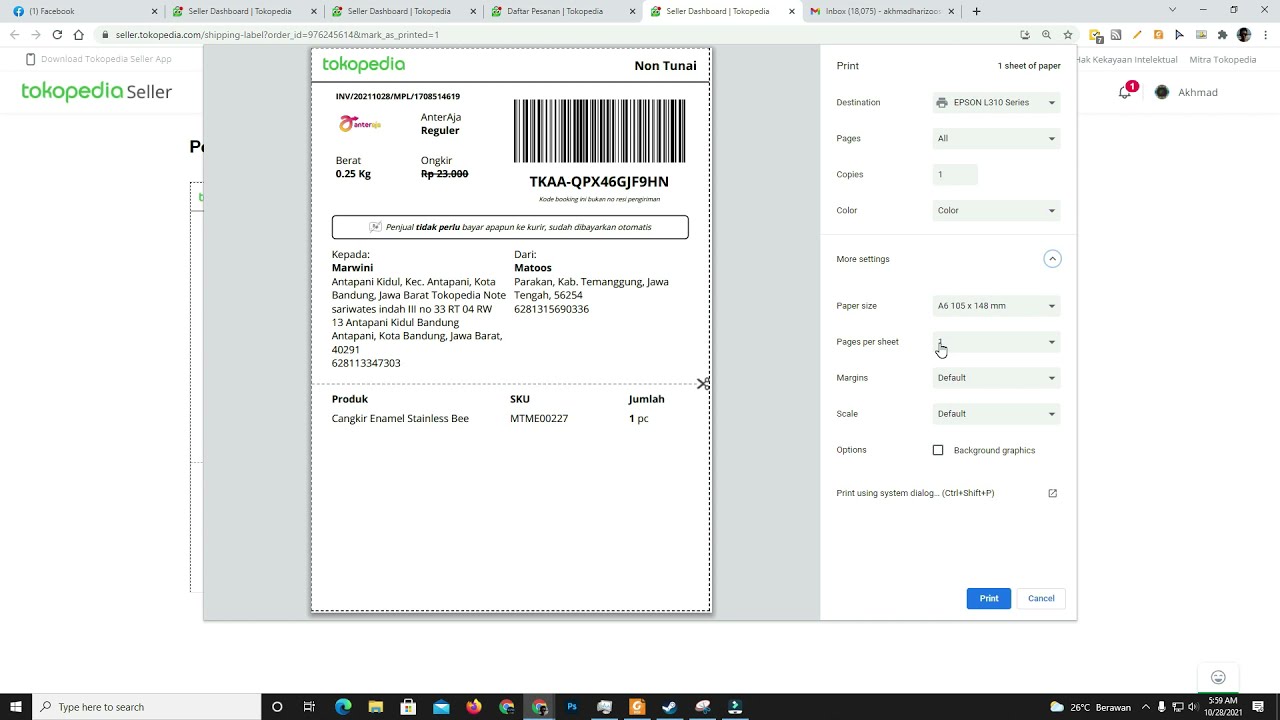Image resolution: width=1280 pixels, height=720 pixels.
Task: Click the booking code TKAA-QPX46GJF9HN
Action: (599, 181)
